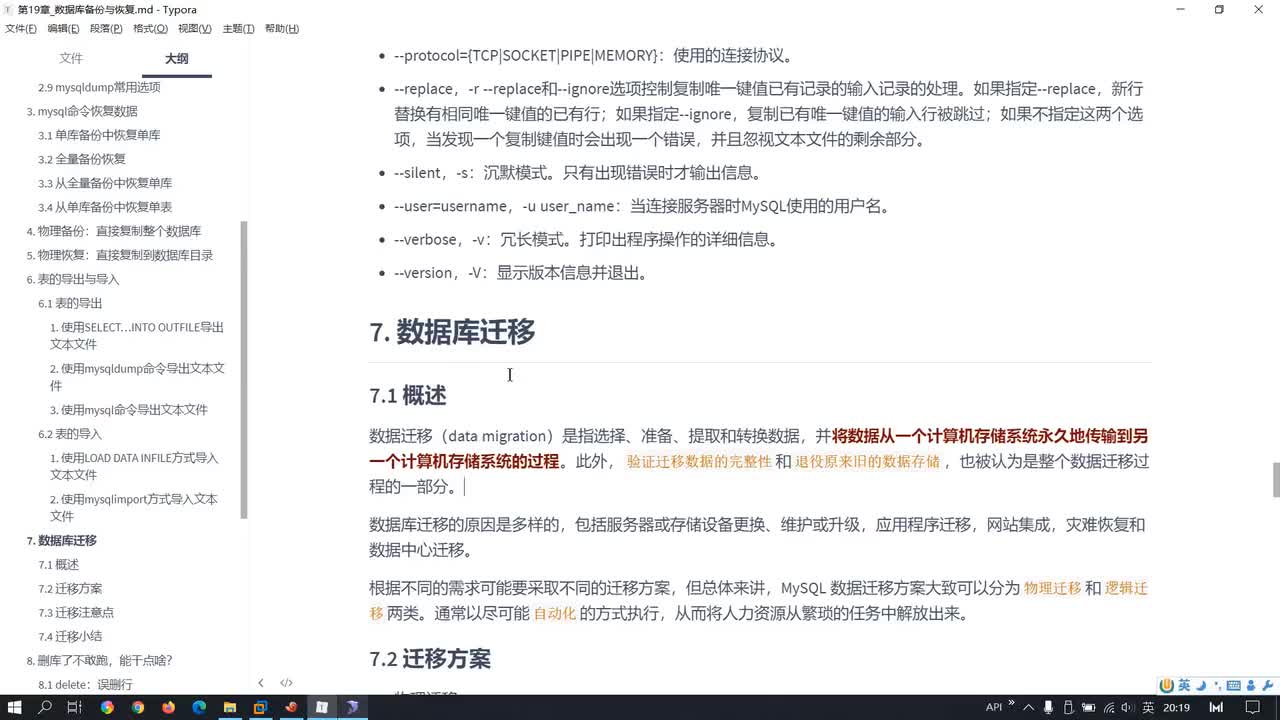The height and width of the screenshot is (720, 1280).
Task: Switch sidebar to 大纲 tab
Action: point(177,58)
